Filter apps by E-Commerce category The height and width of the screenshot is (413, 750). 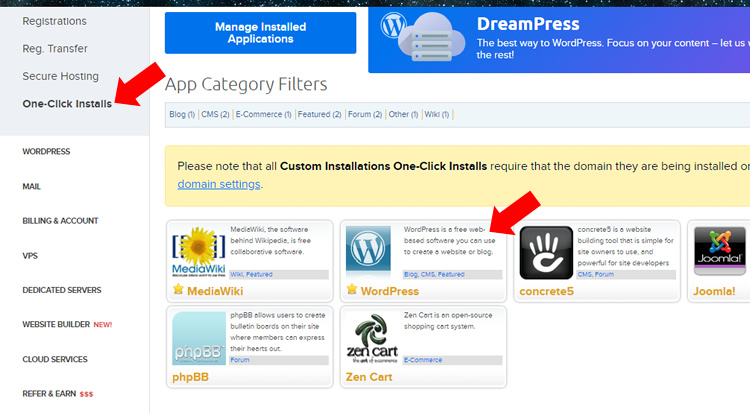[x=263, y=114]
